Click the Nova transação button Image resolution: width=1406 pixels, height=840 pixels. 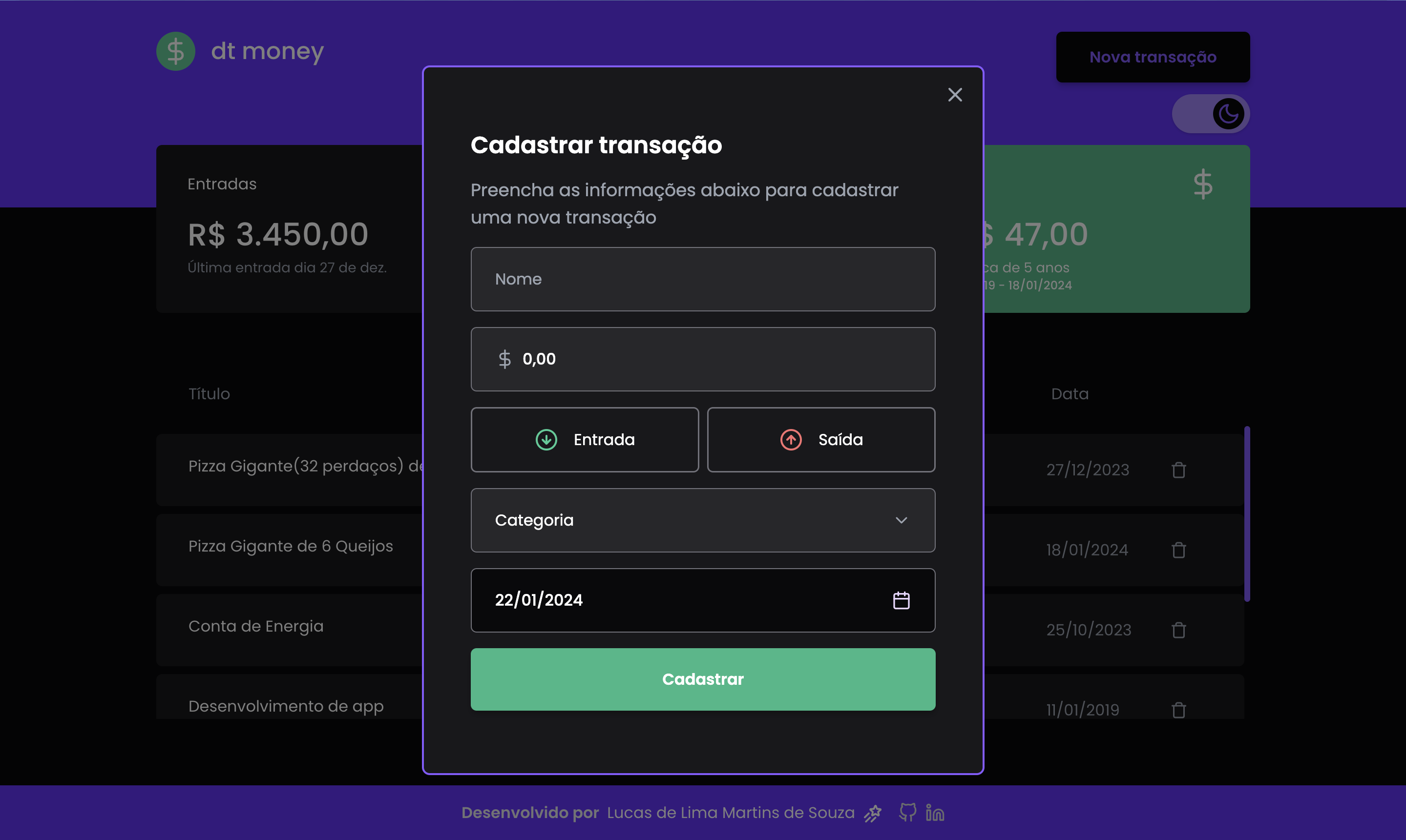pos(1153,57)
